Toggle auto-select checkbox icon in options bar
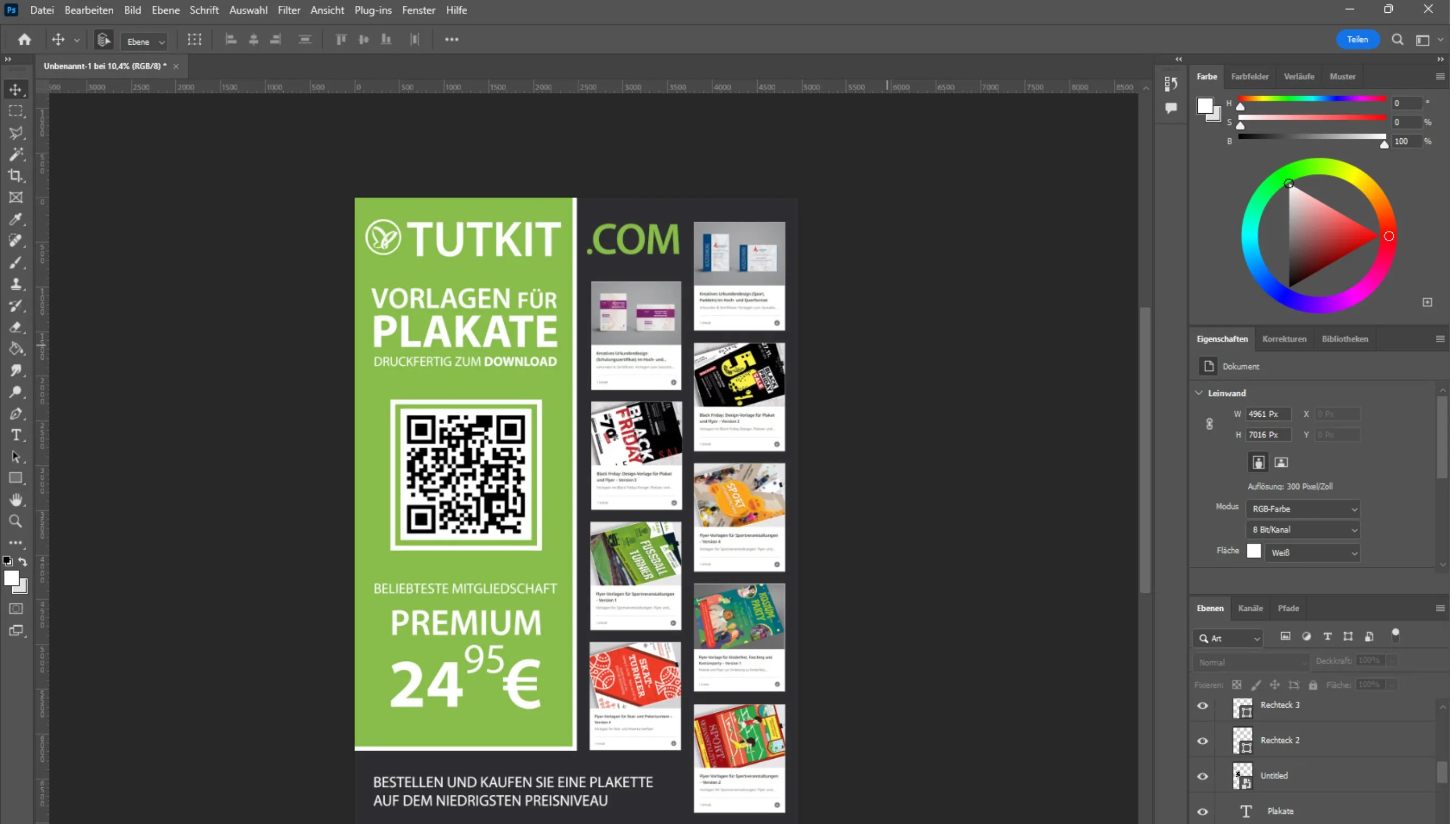Viewport: 1456px width, 824px height. coord(104,40)
